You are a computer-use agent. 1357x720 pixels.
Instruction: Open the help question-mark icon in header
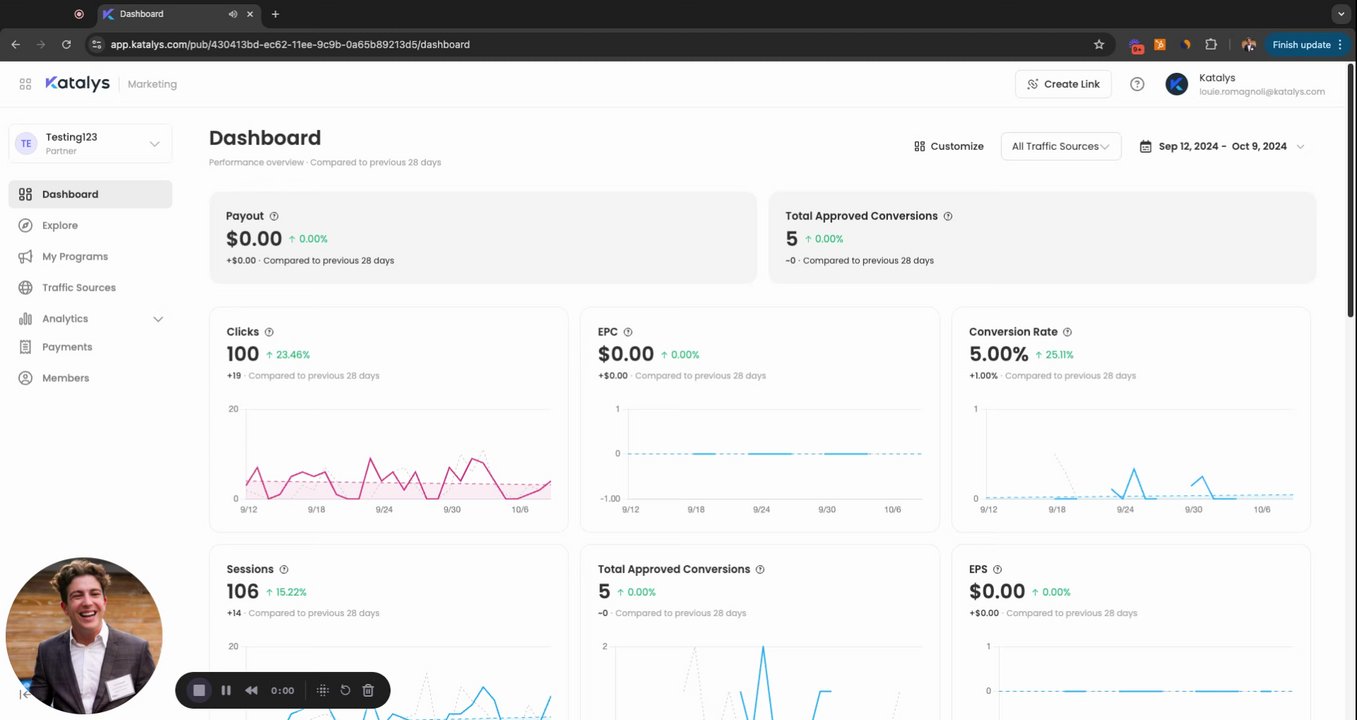coord(1137,84)
